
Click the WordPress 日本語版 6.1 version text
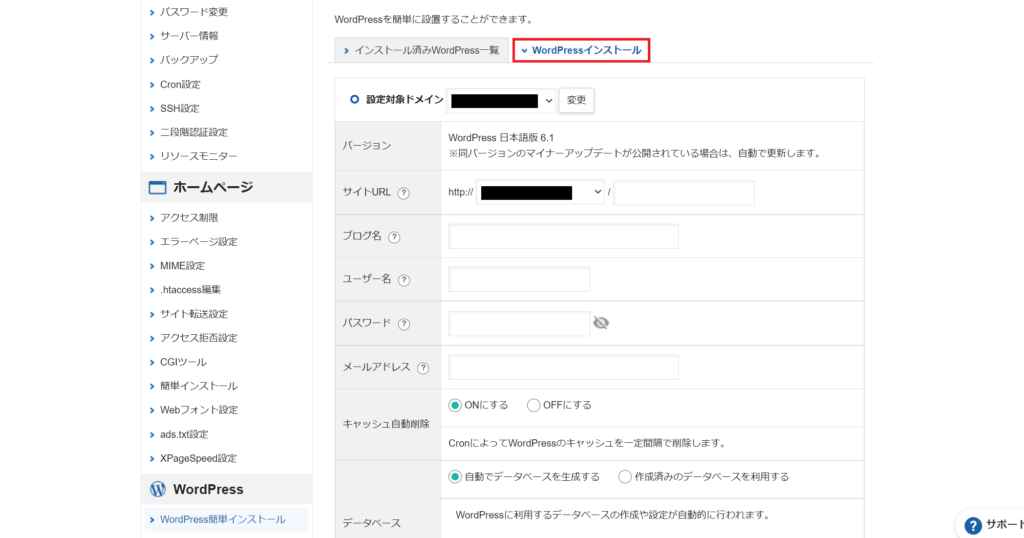[501, 138]
